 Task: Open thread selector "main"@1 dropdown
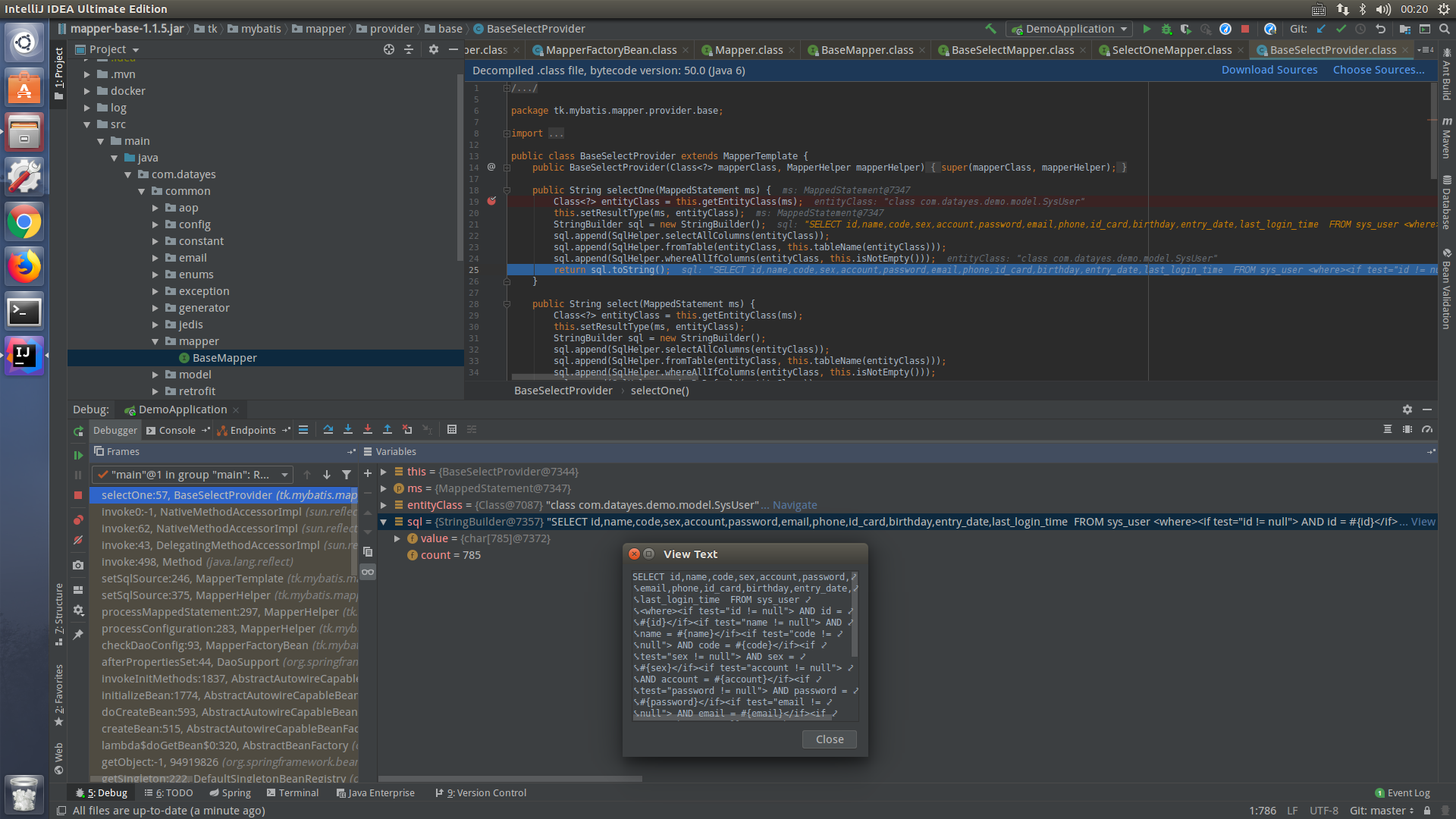click(x=193, y=475)
